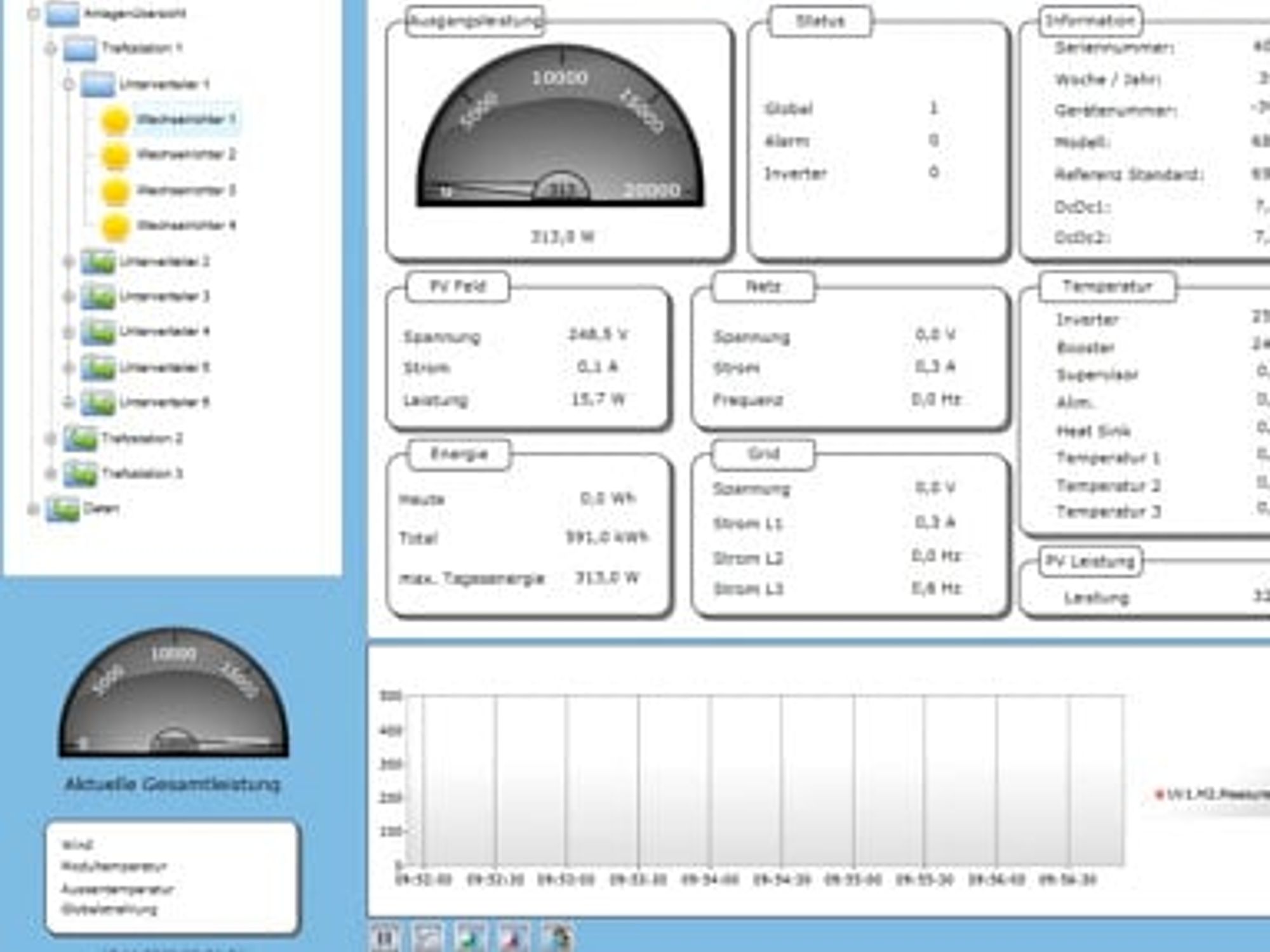The image size is (1270, 952).
Task: Click the grey chart icon beside the pause button
Action: pyautogui.click(x=427, y=937)
